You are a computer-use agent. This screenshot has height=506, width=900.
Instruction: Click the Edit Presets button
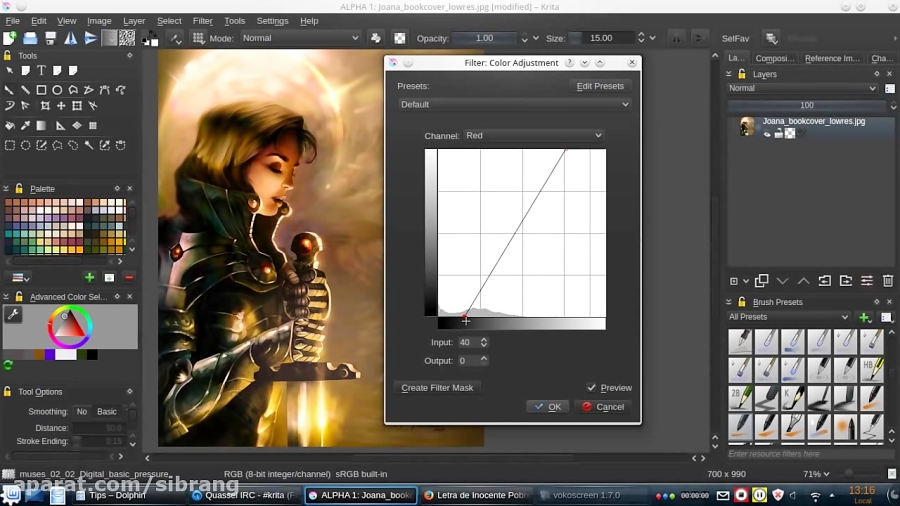(600, 86)
